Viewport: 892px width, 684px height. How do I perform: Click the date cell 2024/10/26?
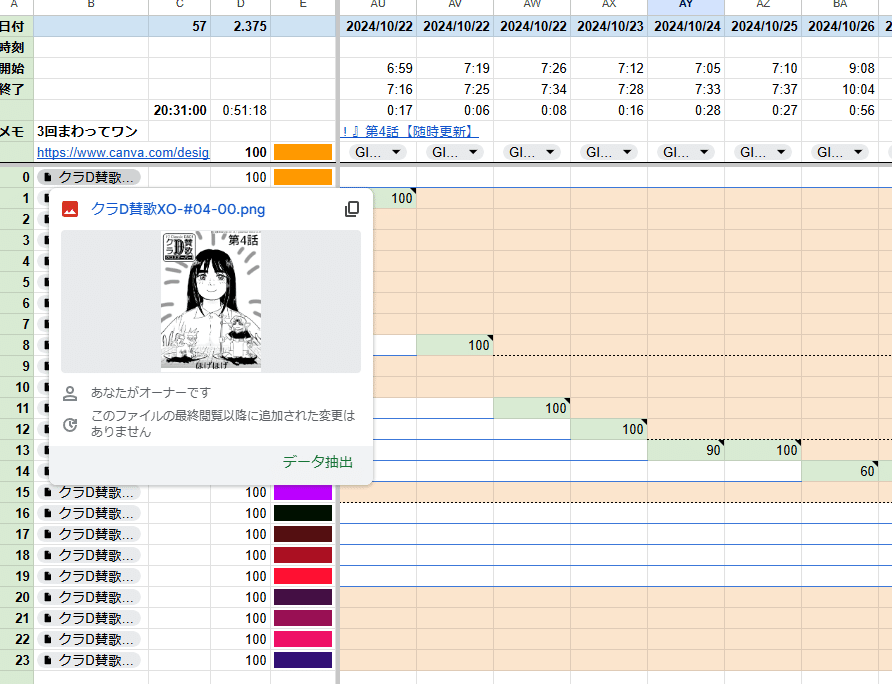pos(840,26)
